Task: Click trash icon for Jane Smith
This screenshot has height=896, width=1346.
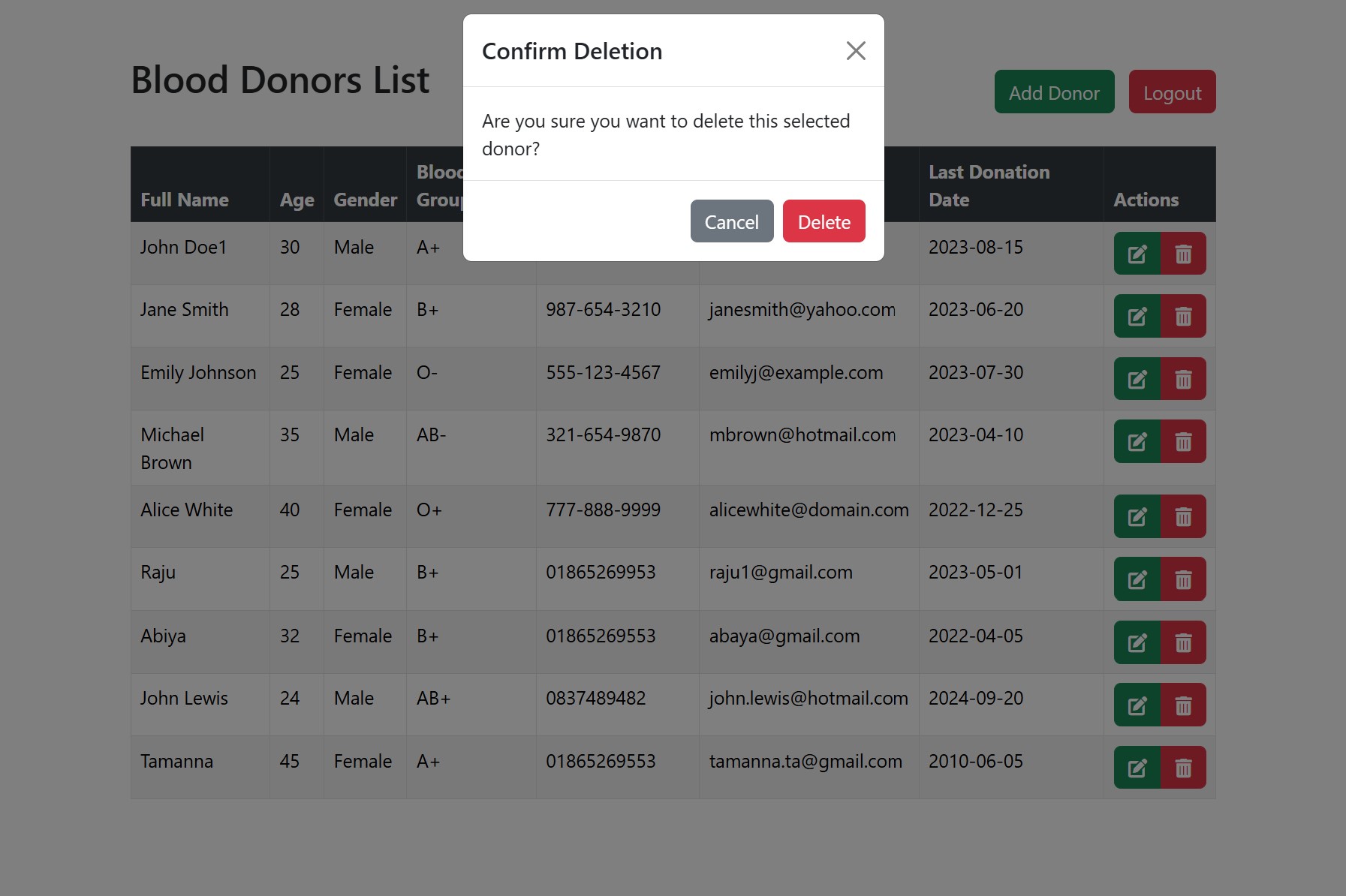Action: (x=1183, y=316)
